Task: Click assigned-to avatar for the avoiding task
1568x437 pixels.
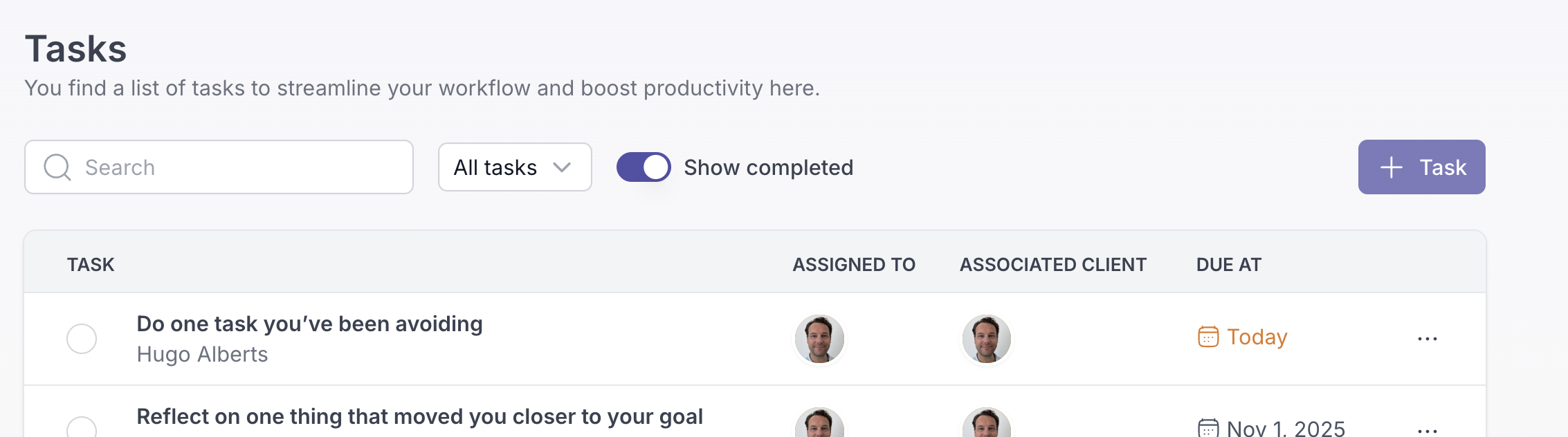Action: [819, 339]
